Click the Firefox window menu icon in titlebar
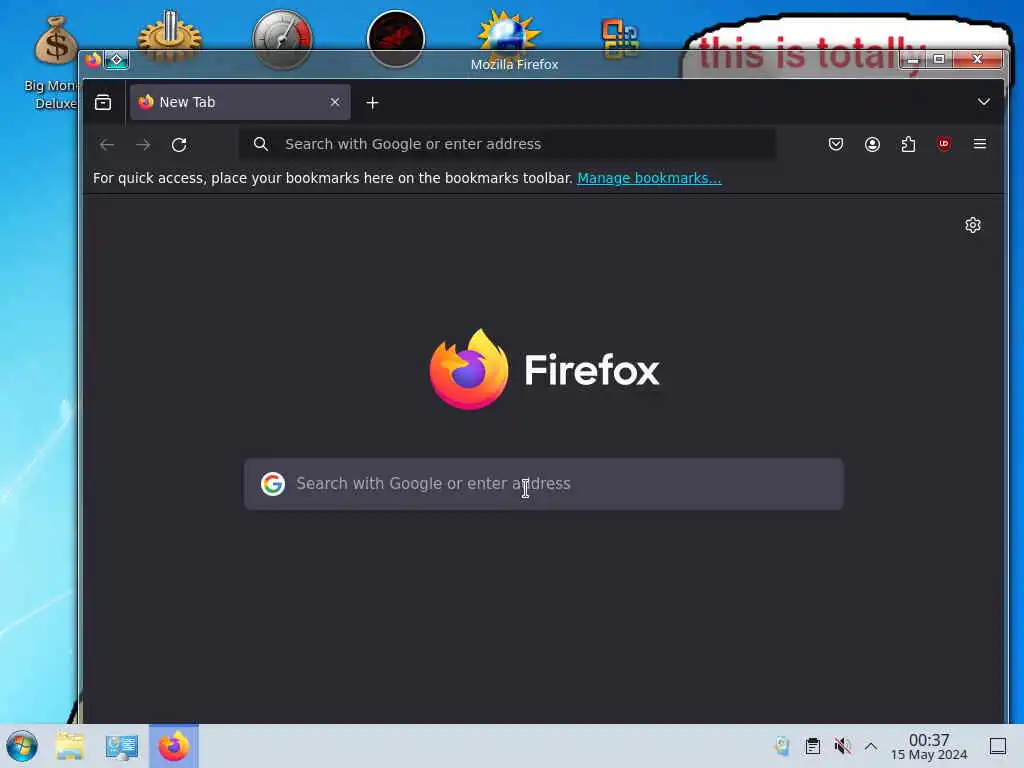The height and width of the screenshot is (768, 1024). coord(93,60)
